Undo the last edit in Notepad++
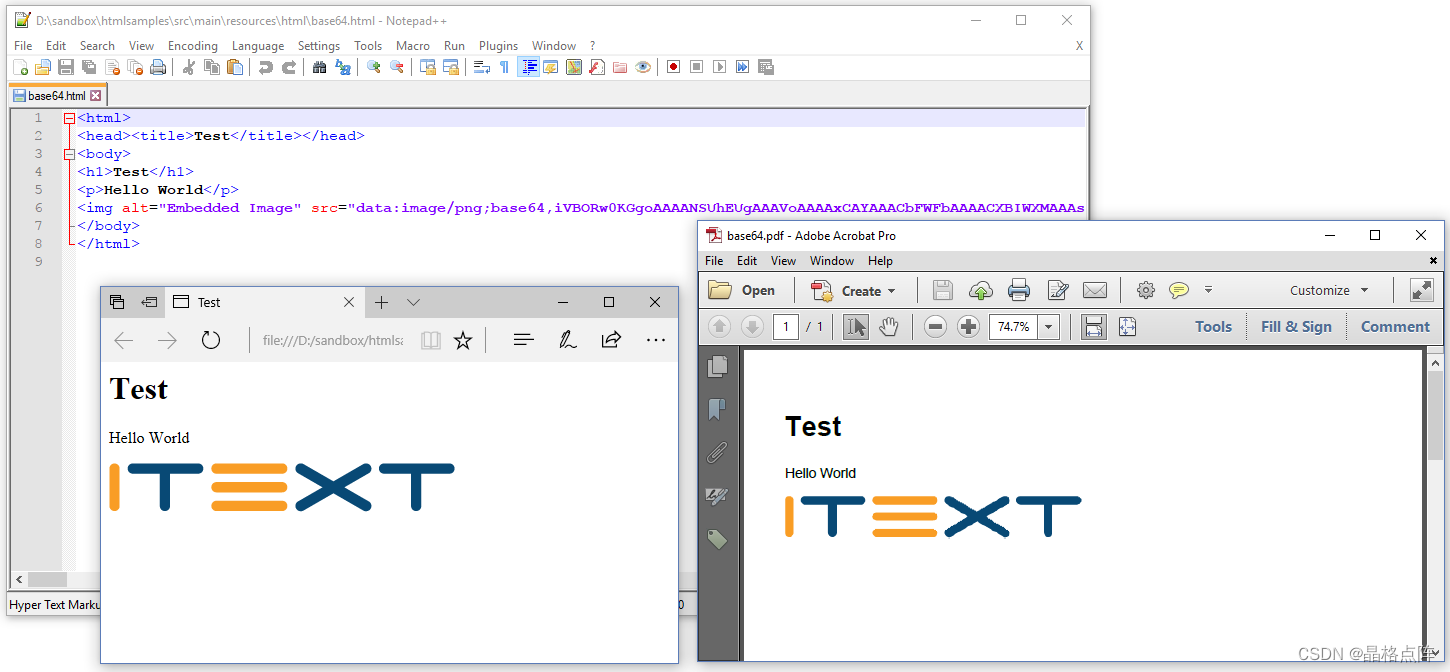 tap(265, 67)
